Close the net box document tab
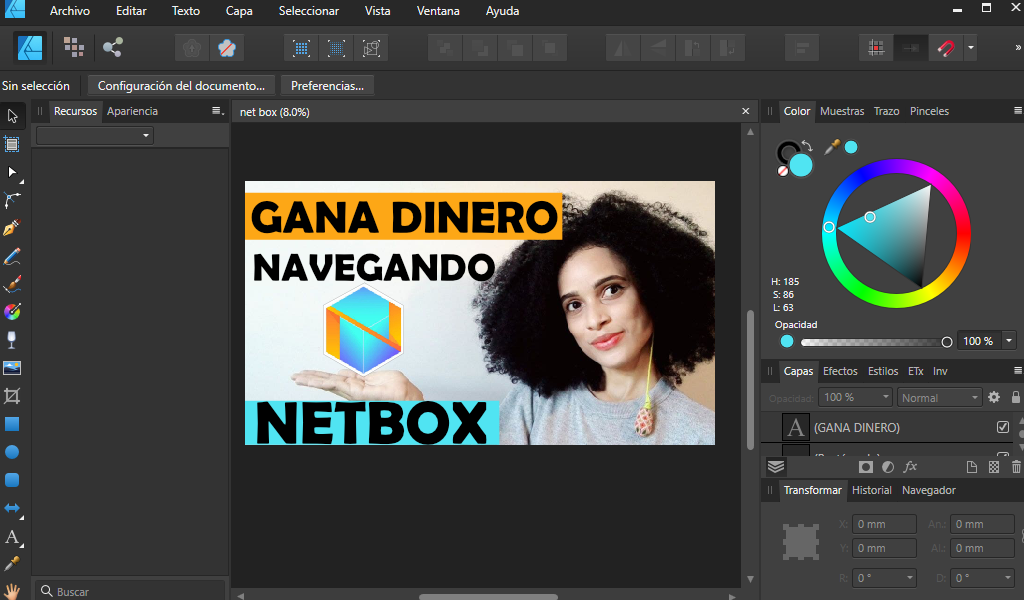The width and height of the screenshot is (1024, 600). 745,112
